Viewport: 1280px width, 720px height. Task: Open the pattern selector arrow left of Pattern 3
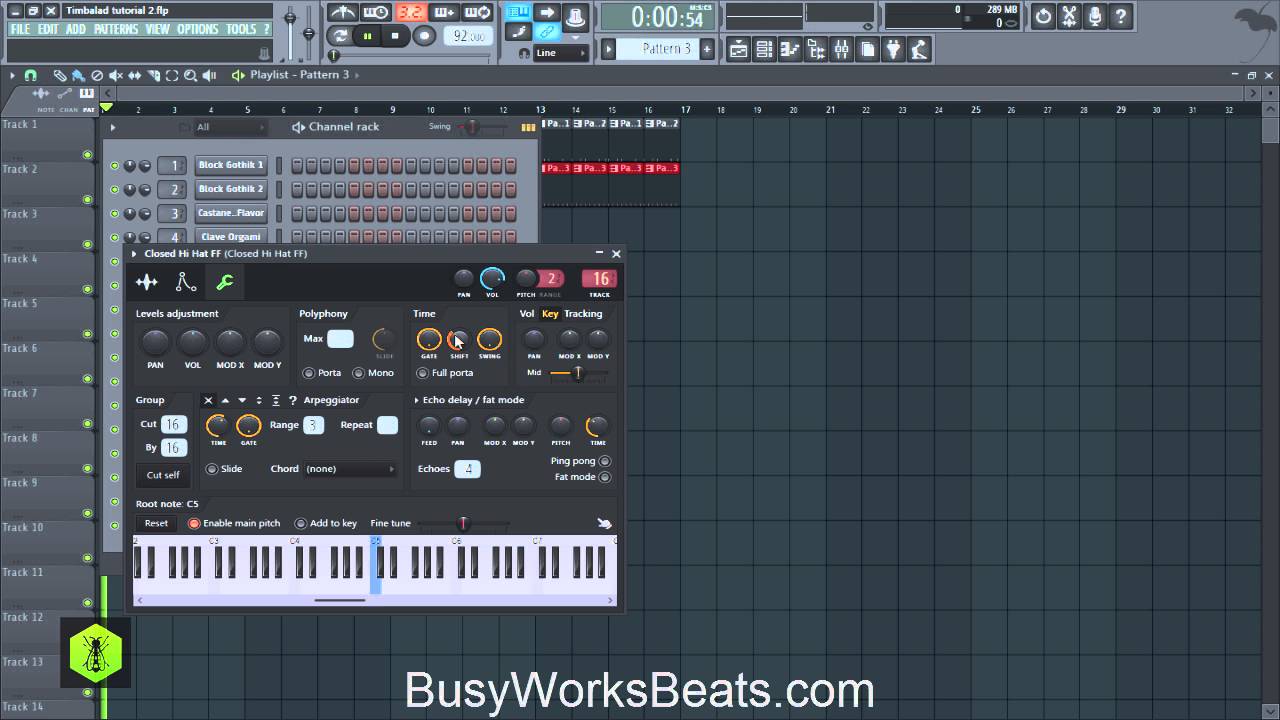click(x=608, y=49)
